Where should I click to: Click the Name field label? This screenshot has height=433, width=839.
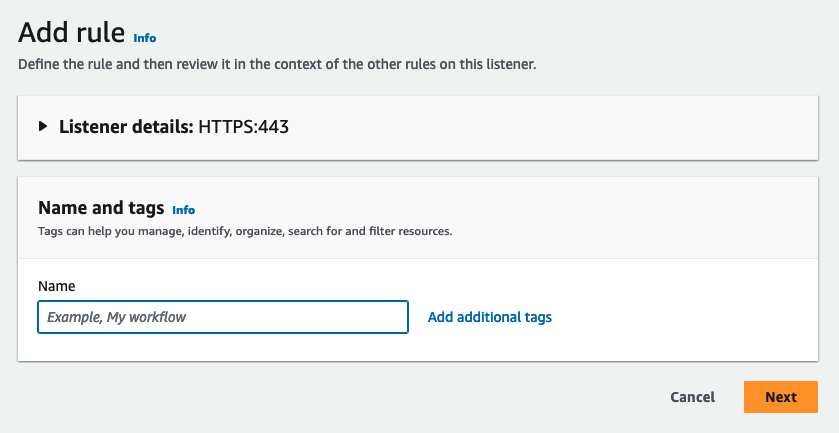click(56, 286)
